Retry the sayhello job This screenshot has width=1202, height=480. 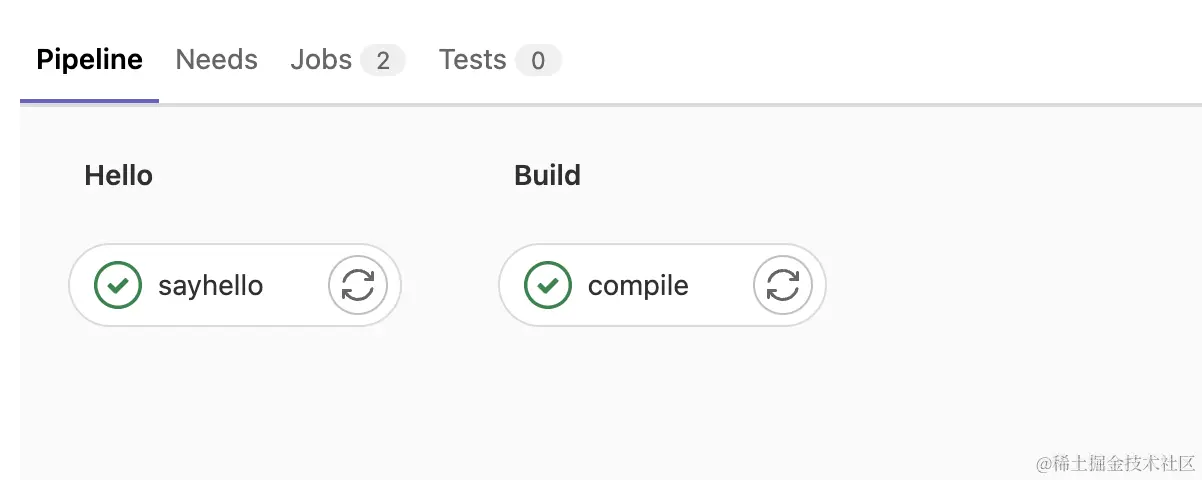pos(358,285)
